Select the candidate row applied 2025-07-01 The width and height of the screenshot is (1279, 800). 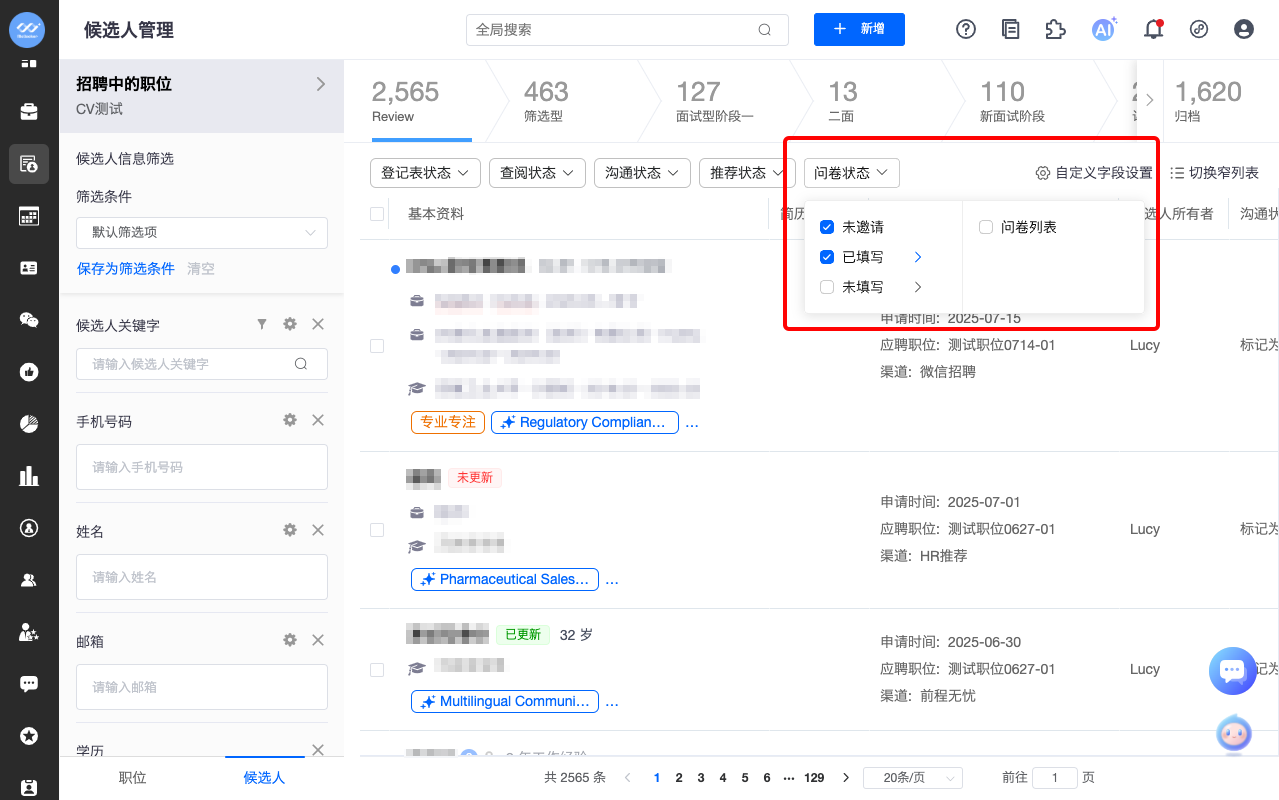click(x=377, y=530)
